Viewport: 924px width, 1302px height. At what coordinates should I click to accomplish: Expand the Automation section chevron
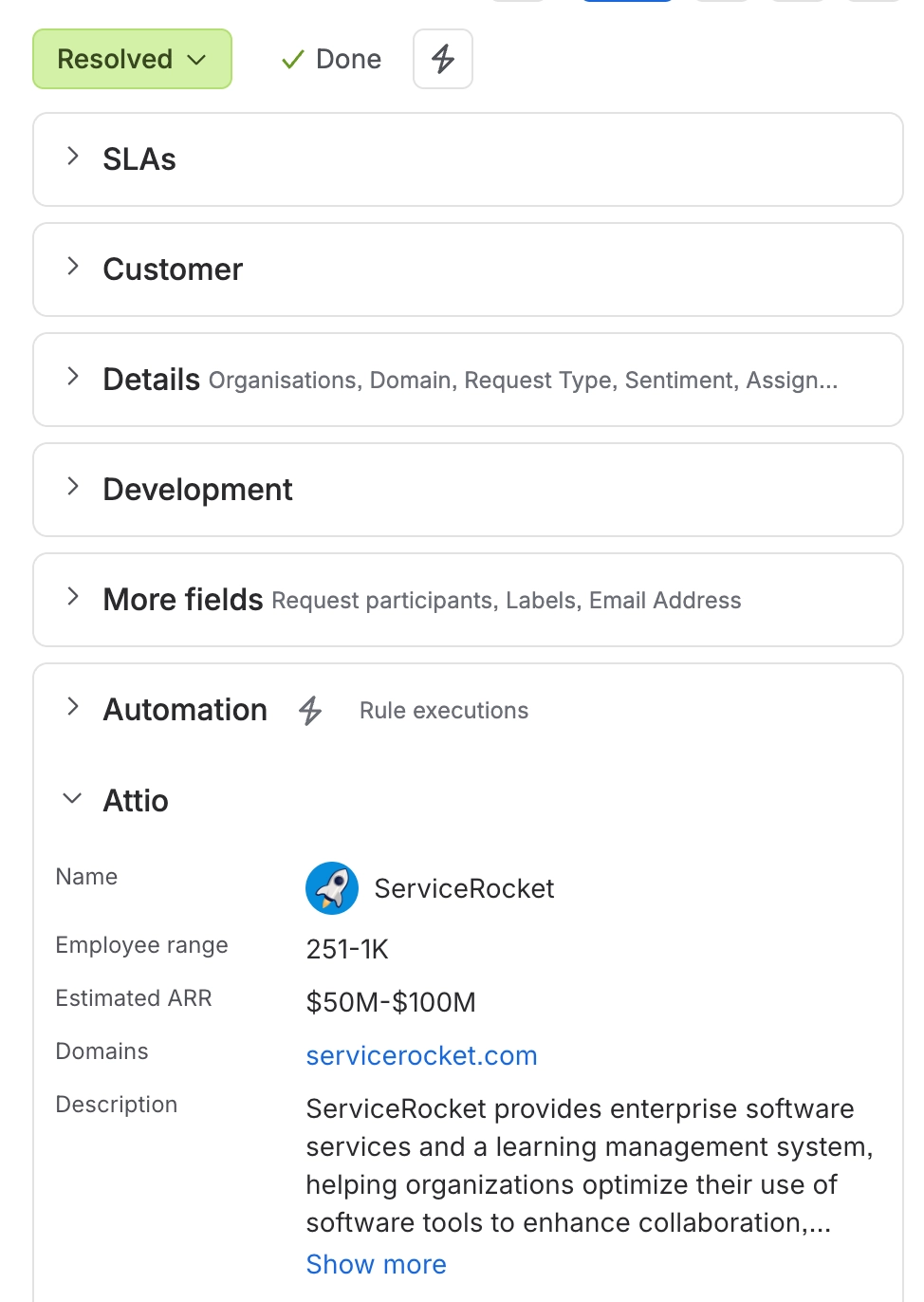[73, 707]
